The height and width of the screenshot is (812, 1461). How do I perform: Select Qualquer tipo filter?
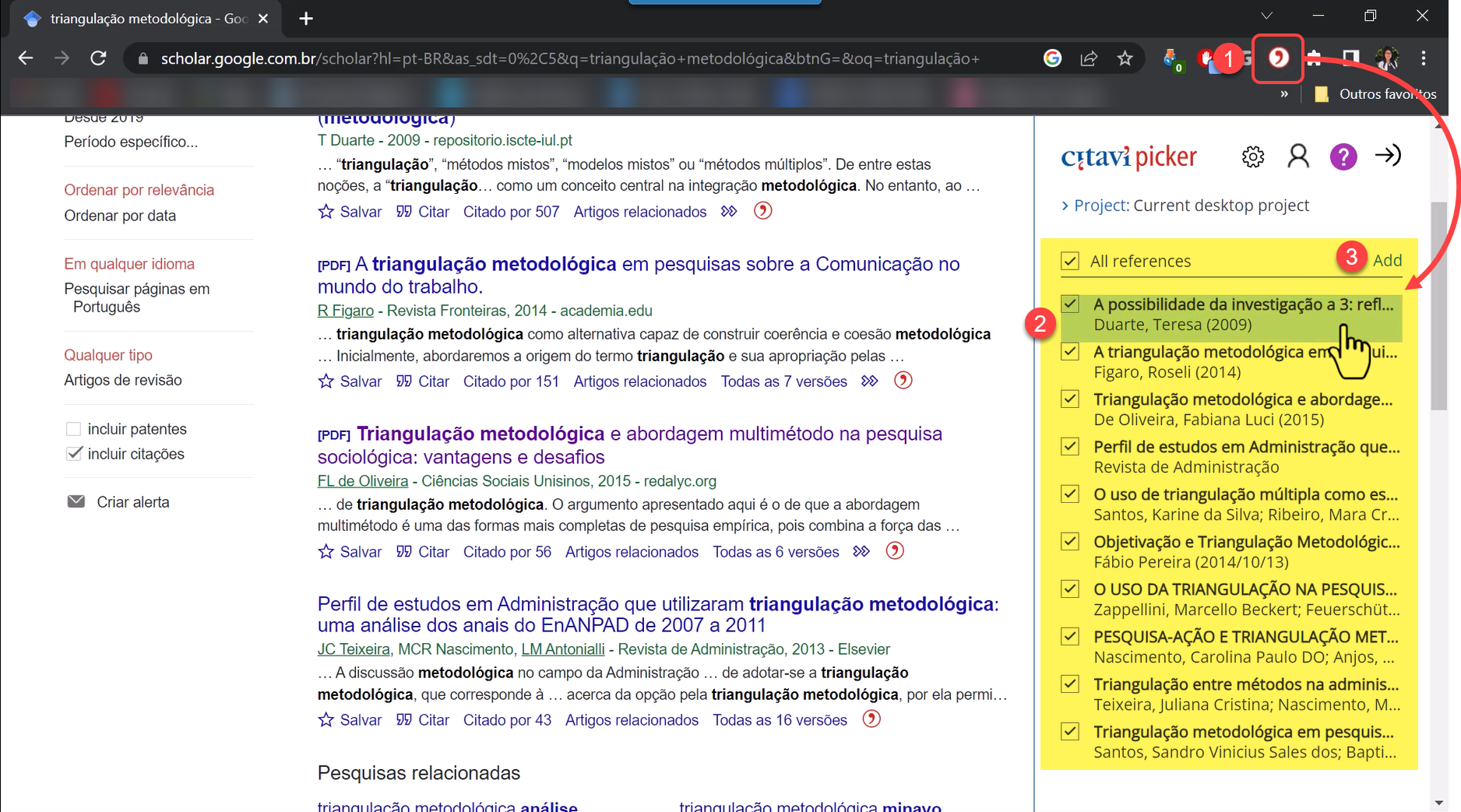click(x=108, y=355)
